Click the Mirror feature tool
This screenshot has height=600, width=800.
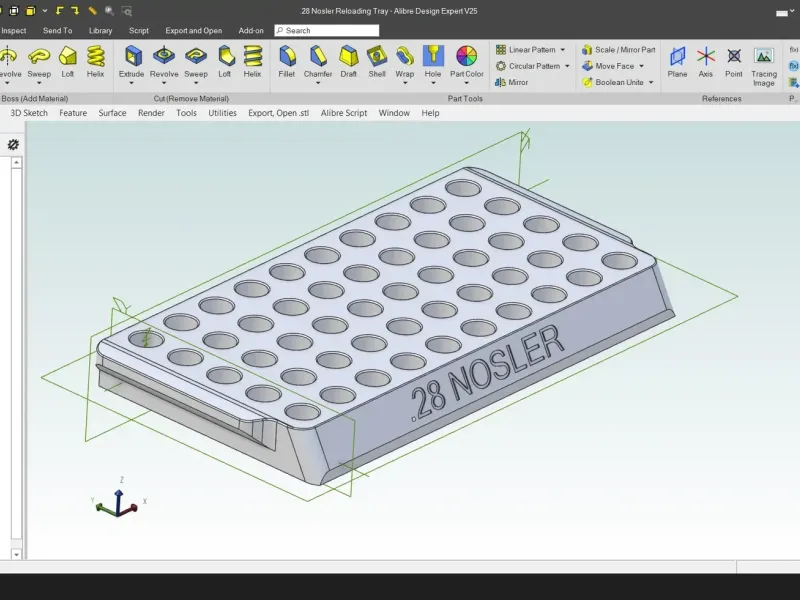click(511, 82)
